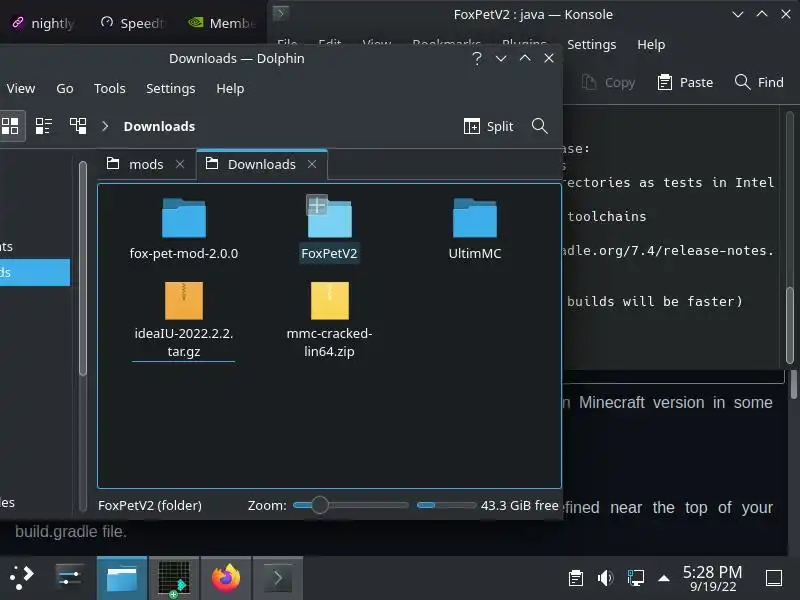Open the Go menu in Dolphin

coord(65,88)
